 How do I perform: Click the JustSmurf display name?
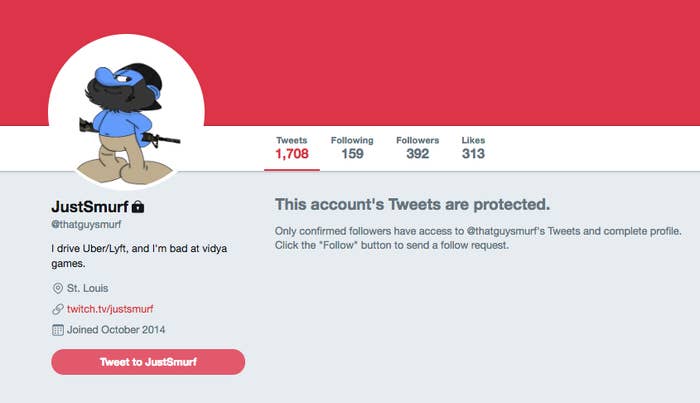pos(90,207)
